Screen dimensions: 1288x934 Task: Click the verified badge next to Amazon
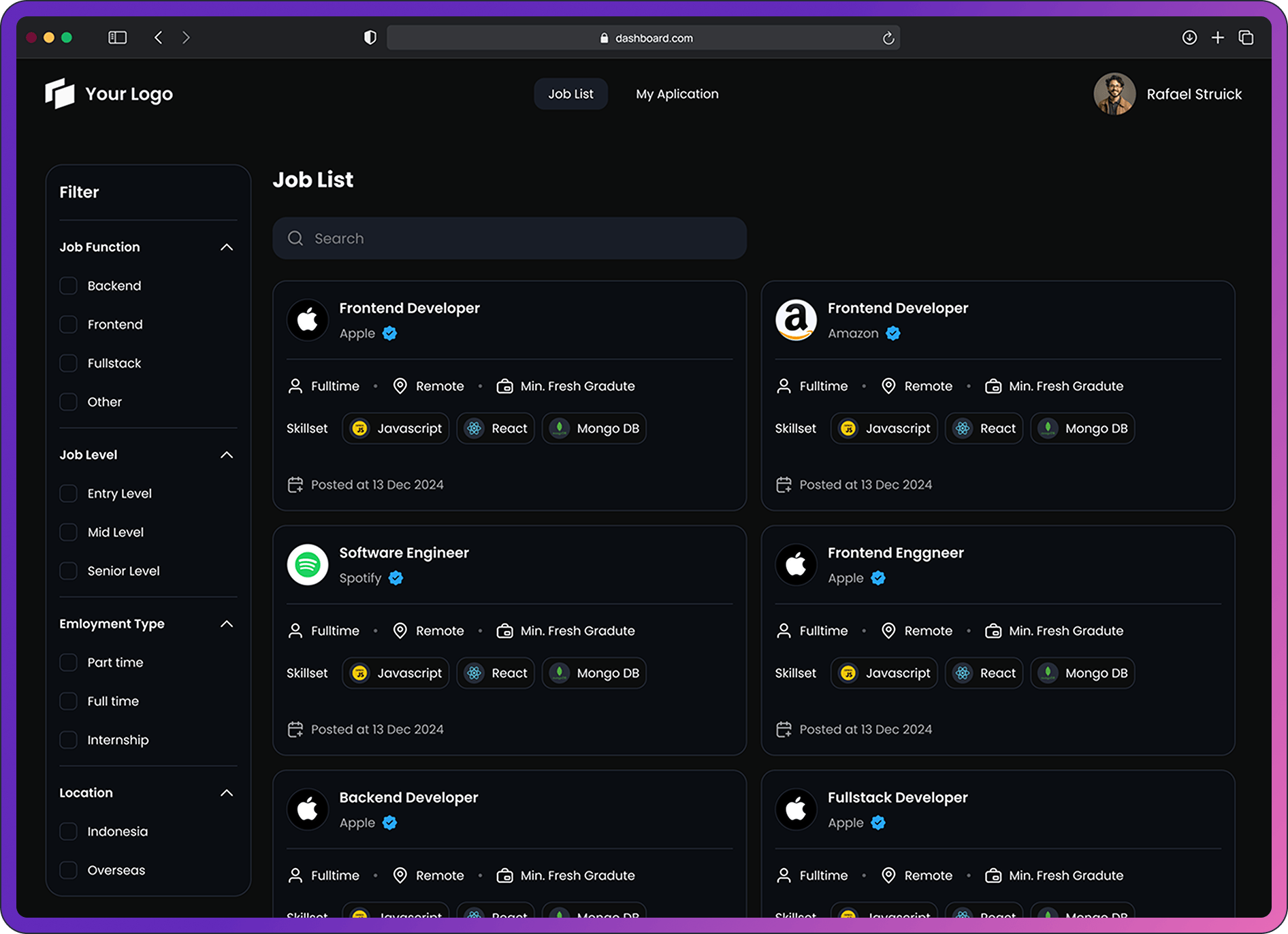[893, 333]
